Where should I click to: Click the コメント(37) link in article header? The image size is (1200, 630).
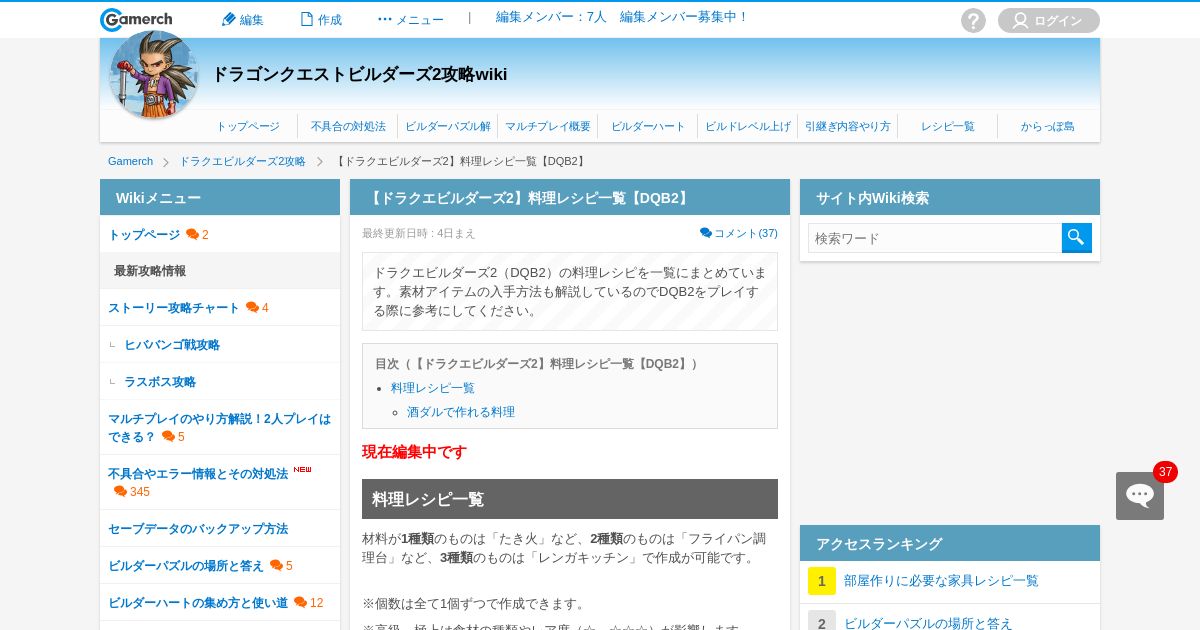coord(739,233)
